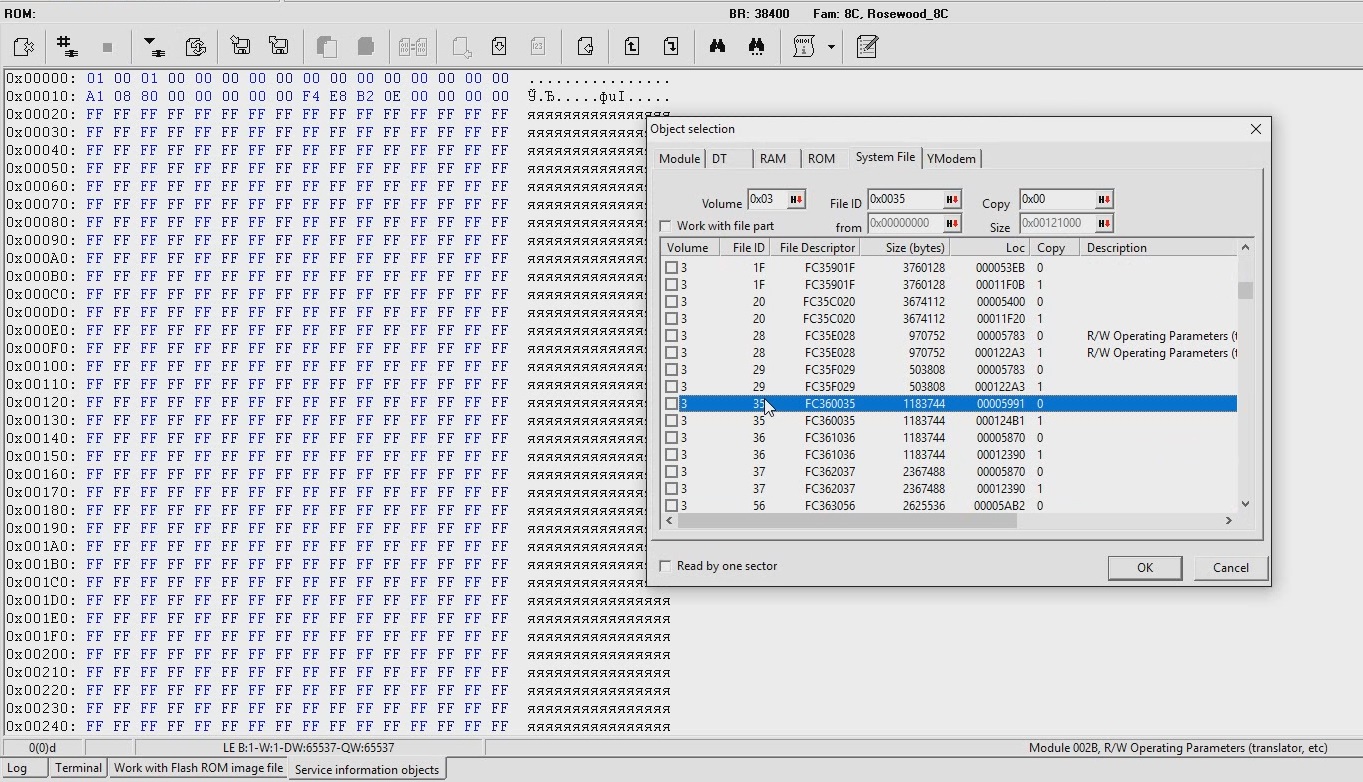Tick the Read by one sector checkbox
Image resolution: width=1363 pixels, height=782 pixels.
666,566
